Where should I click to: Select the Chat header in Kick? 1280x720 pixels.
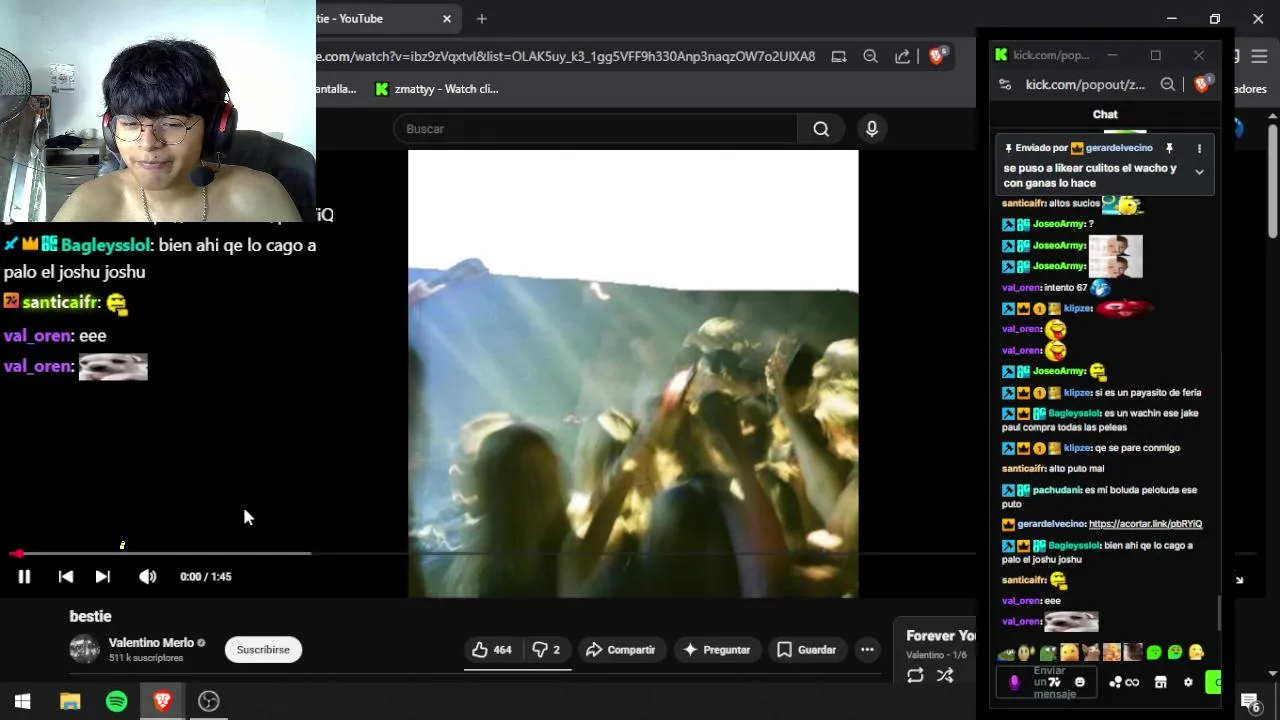1105,114
